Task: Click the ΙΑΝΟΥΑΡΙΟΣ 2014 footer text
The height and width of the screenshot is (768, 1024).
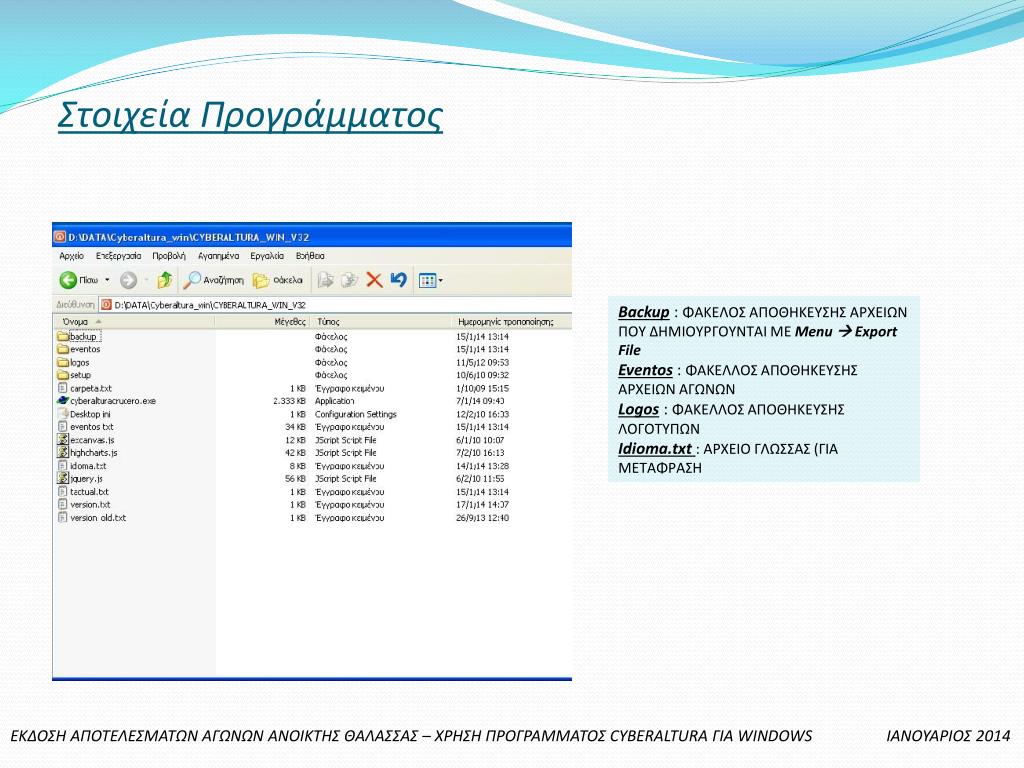Action: click(948, 736)
